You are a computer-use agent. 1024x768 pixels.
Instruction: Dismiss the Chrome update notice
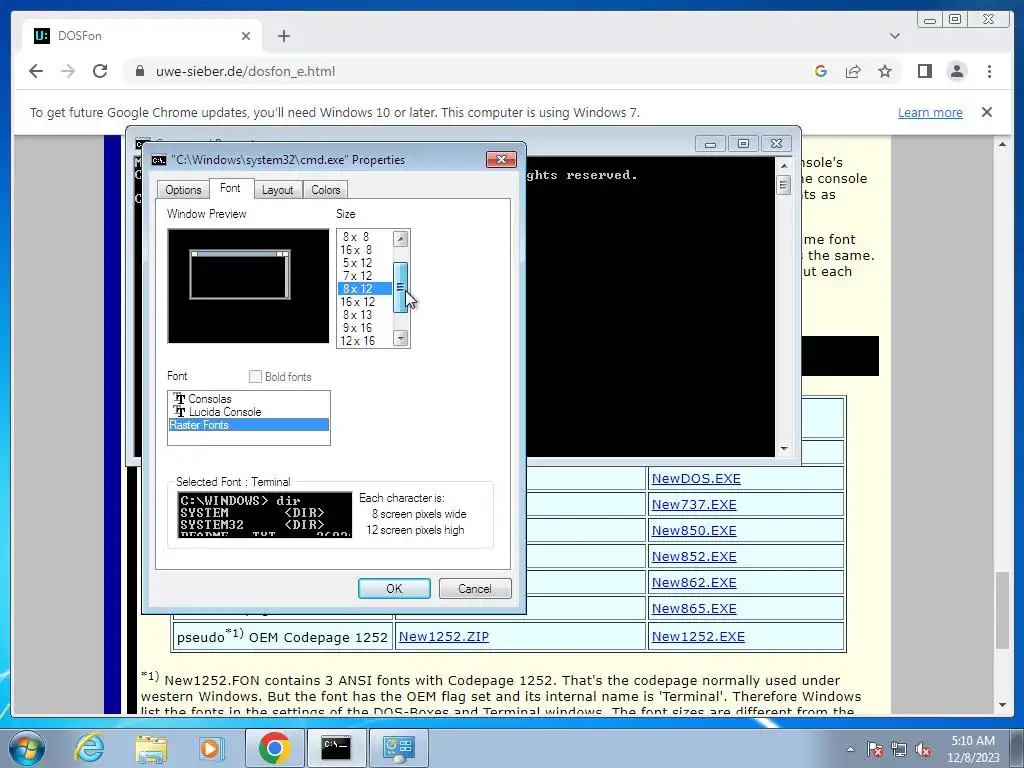point(987,112)
